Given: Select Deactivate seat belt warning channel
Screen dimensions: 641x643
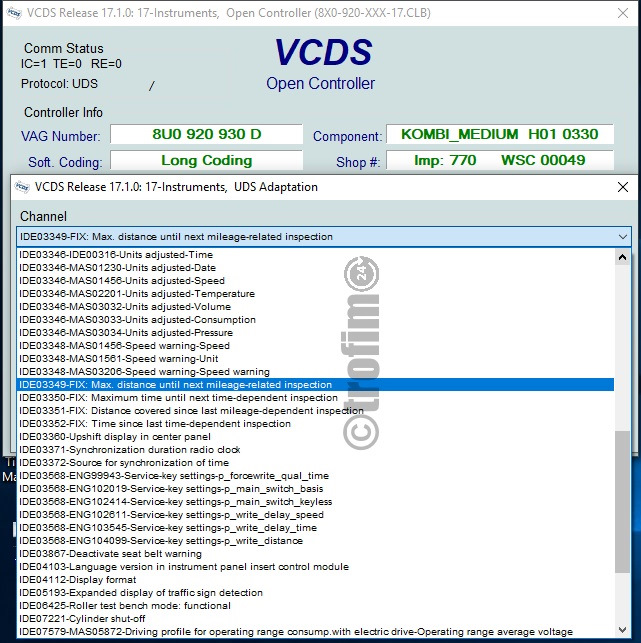Looking at the screenshot, I should coord(315,554).
